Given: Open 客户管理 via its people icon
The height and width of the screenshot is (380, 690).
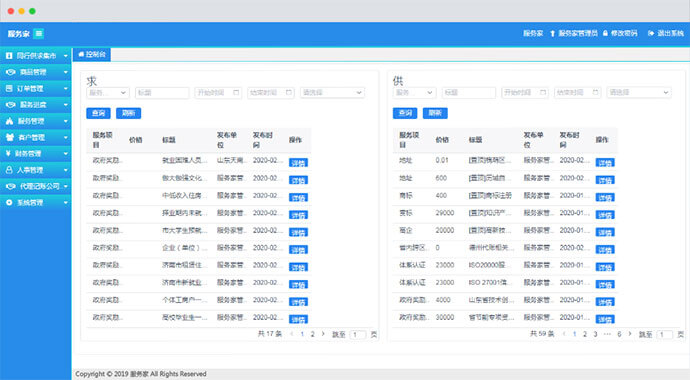Looking at the screenshot, I should click(x=10, y=137).
